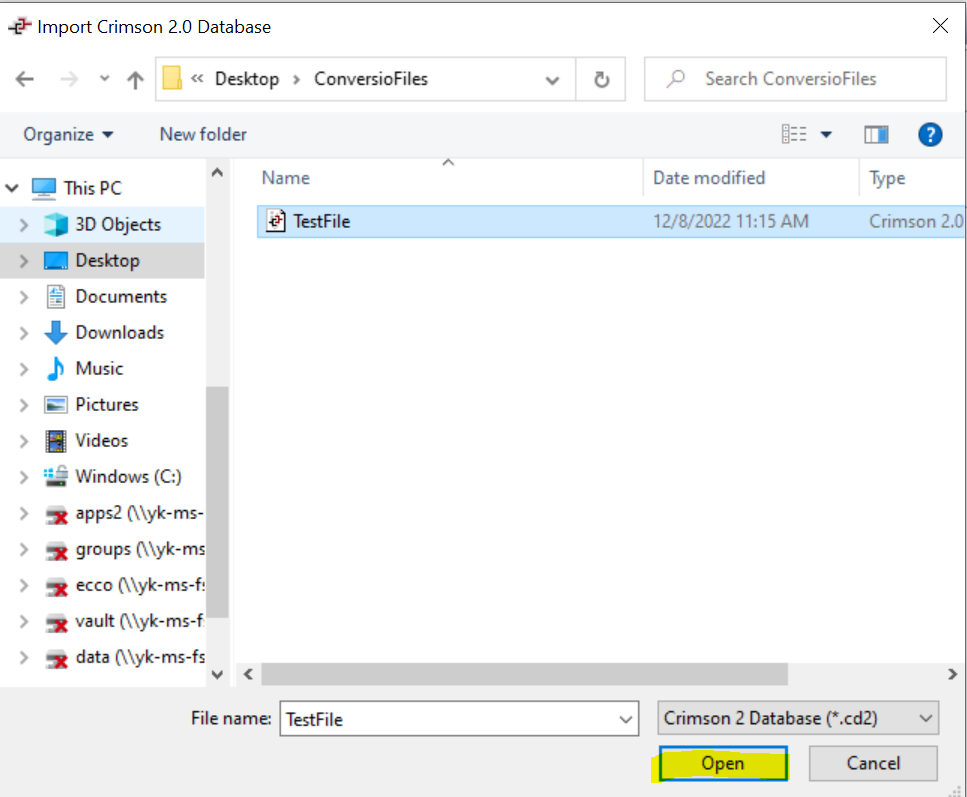Toggle the preview pane icon
The image size is (967, 797).
tap(876, 134)
